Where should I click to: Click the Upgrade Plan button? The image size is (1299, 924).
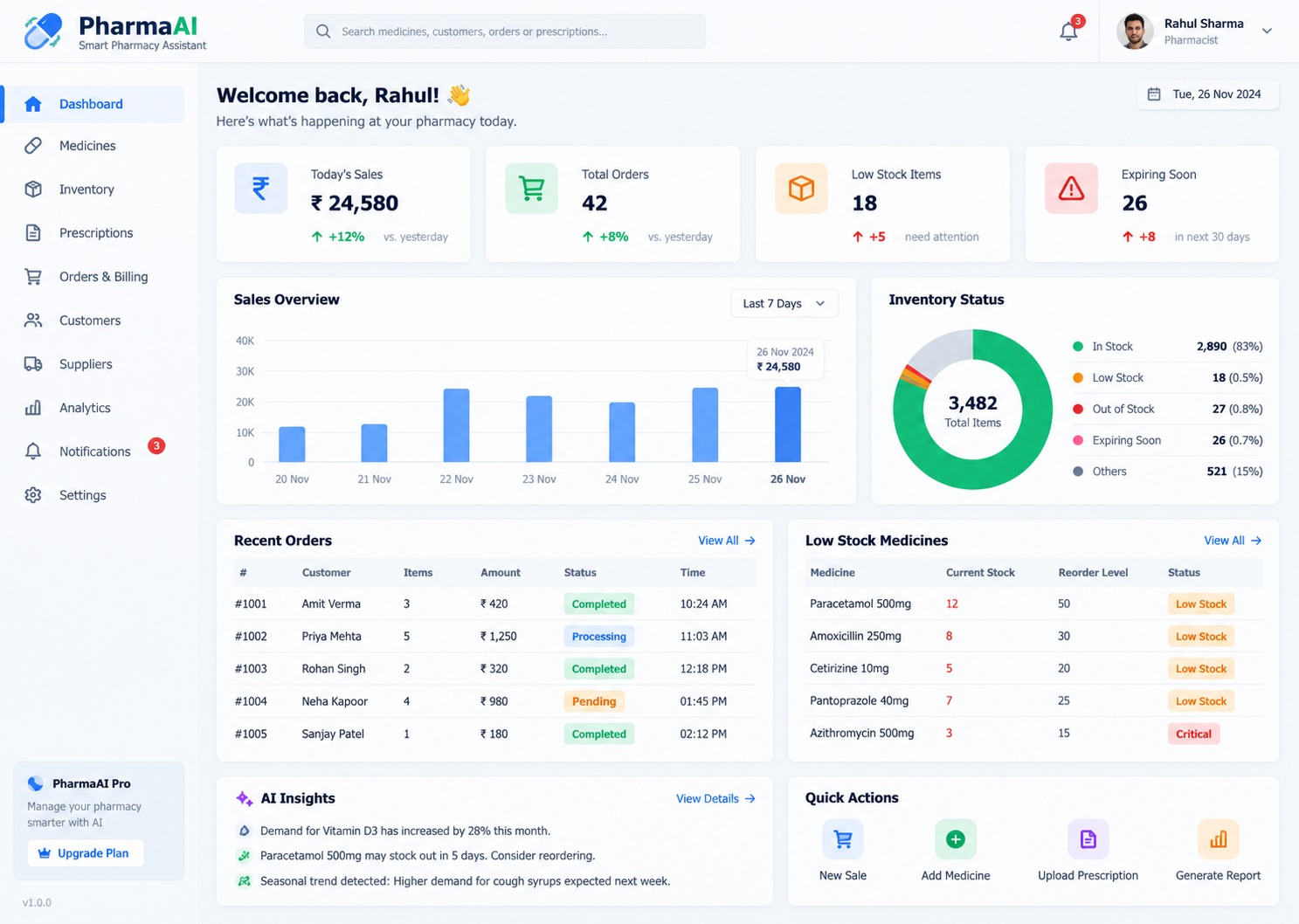(x=86, y=853)
